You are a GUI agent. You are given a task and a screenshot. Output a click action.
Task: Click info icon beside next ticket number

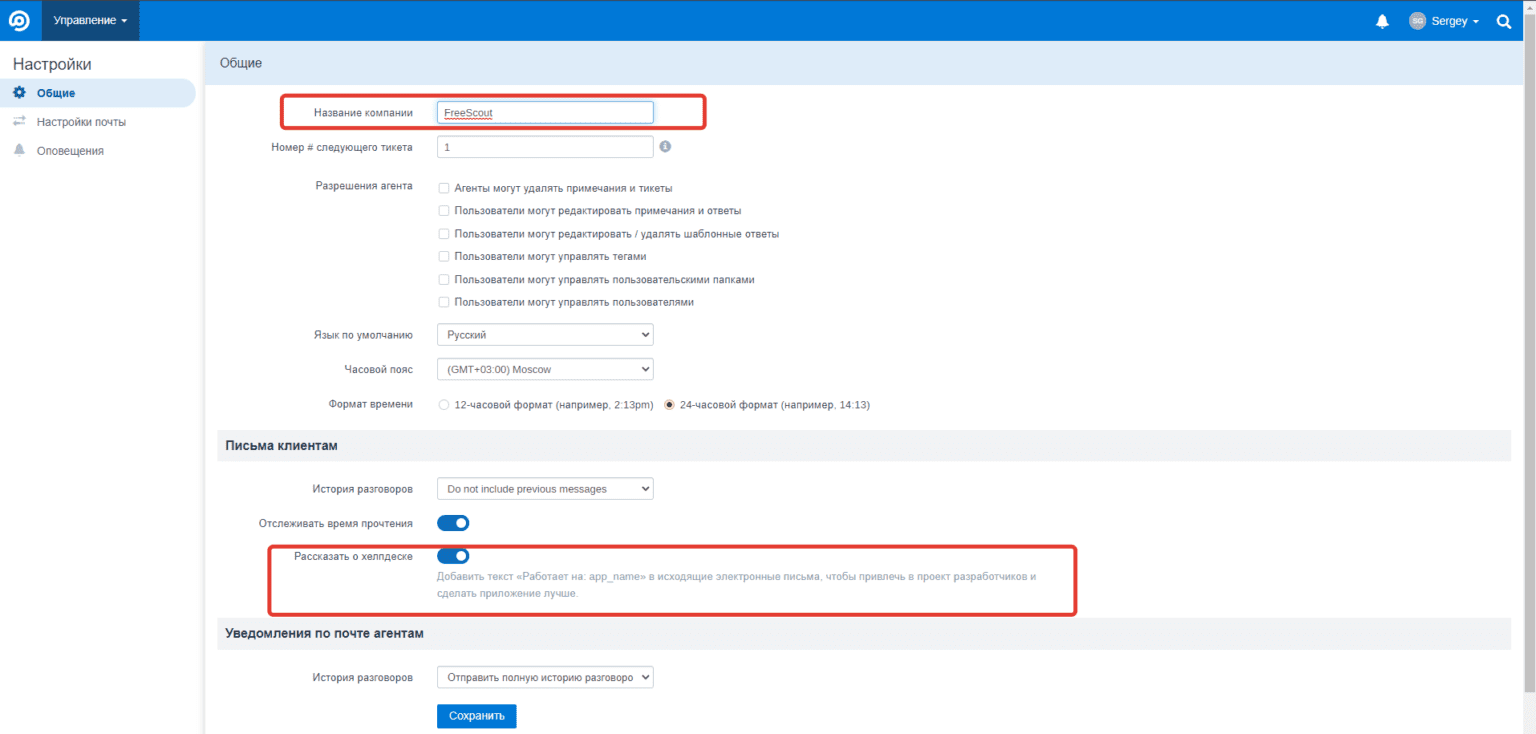tap(665, 147)
